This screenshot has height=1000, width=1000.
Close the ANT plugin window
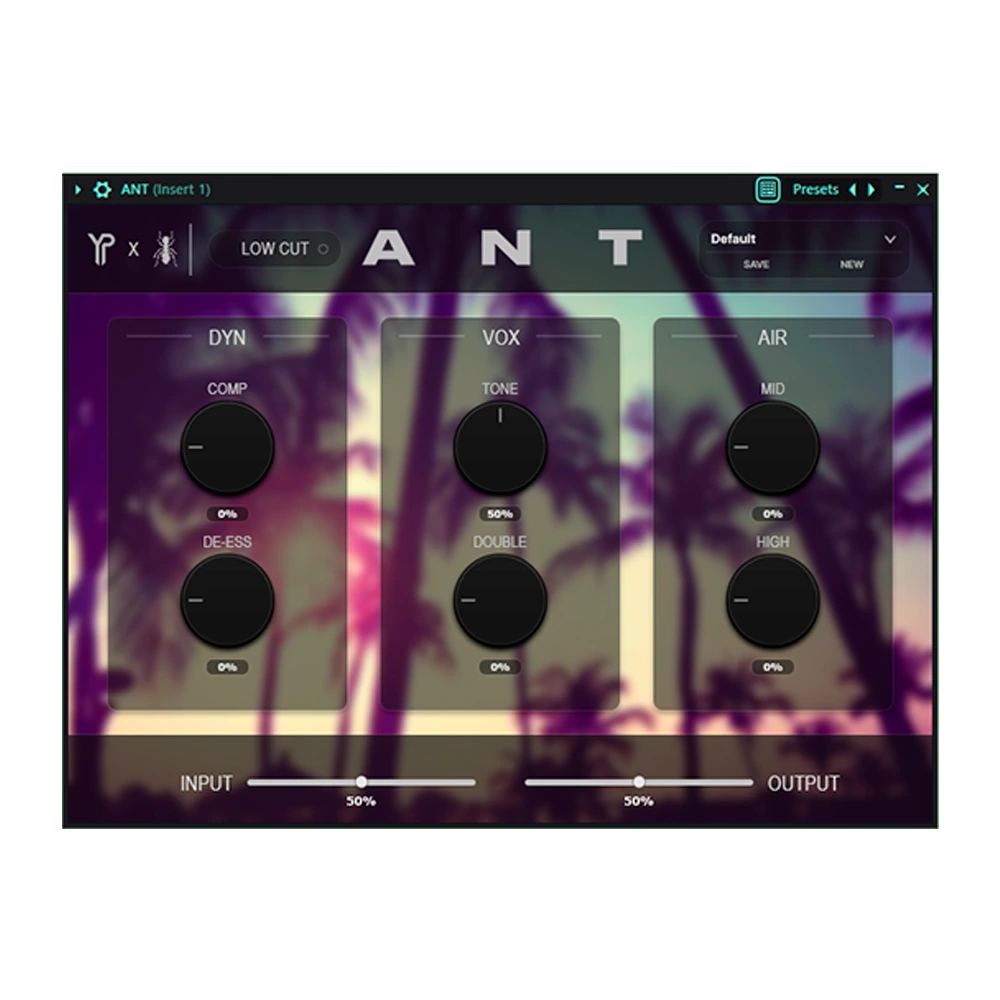pyautogui.click(x=923, y=189)
